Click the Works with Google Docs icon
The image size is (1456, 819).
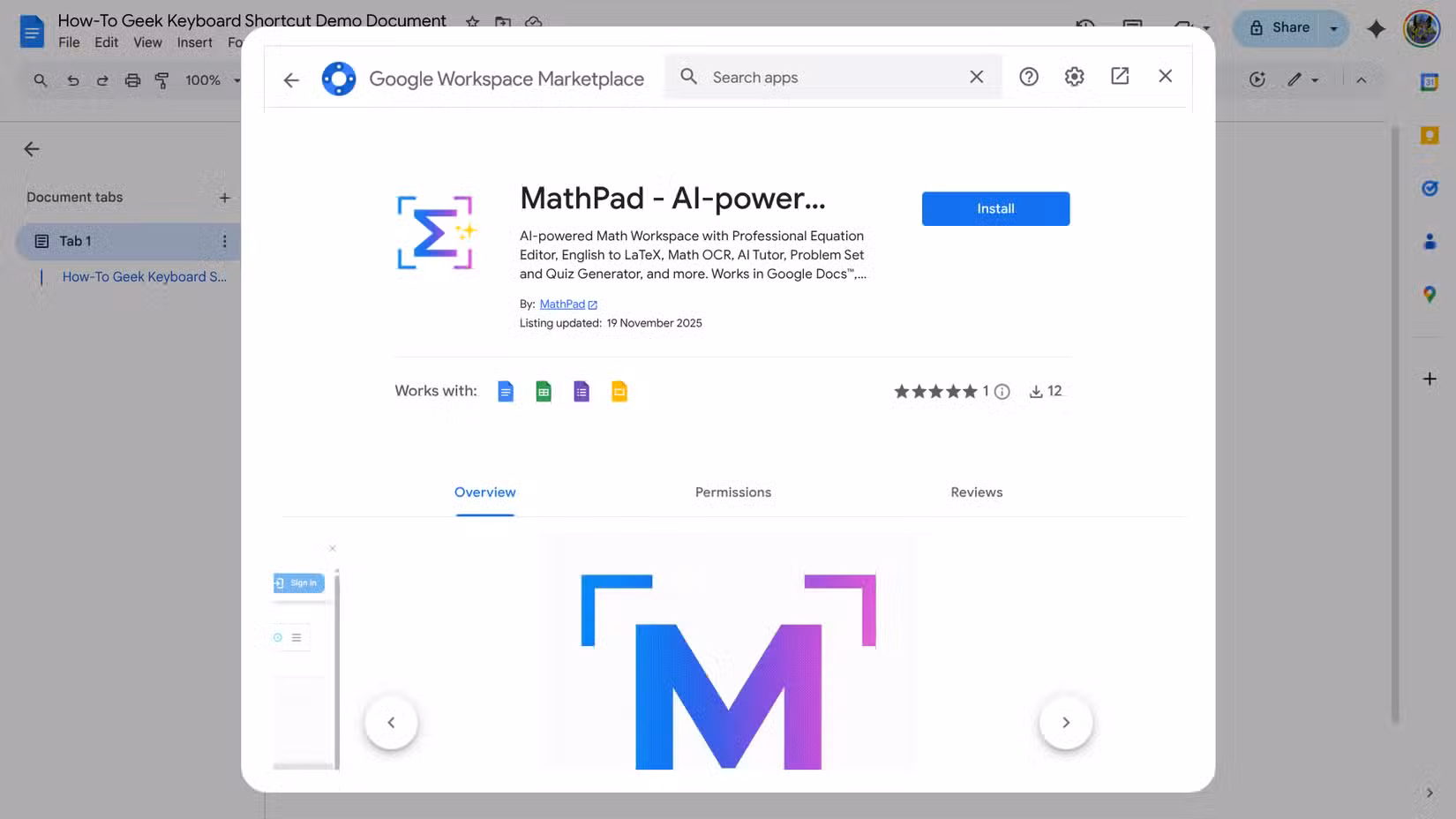[x=506, y=390]
